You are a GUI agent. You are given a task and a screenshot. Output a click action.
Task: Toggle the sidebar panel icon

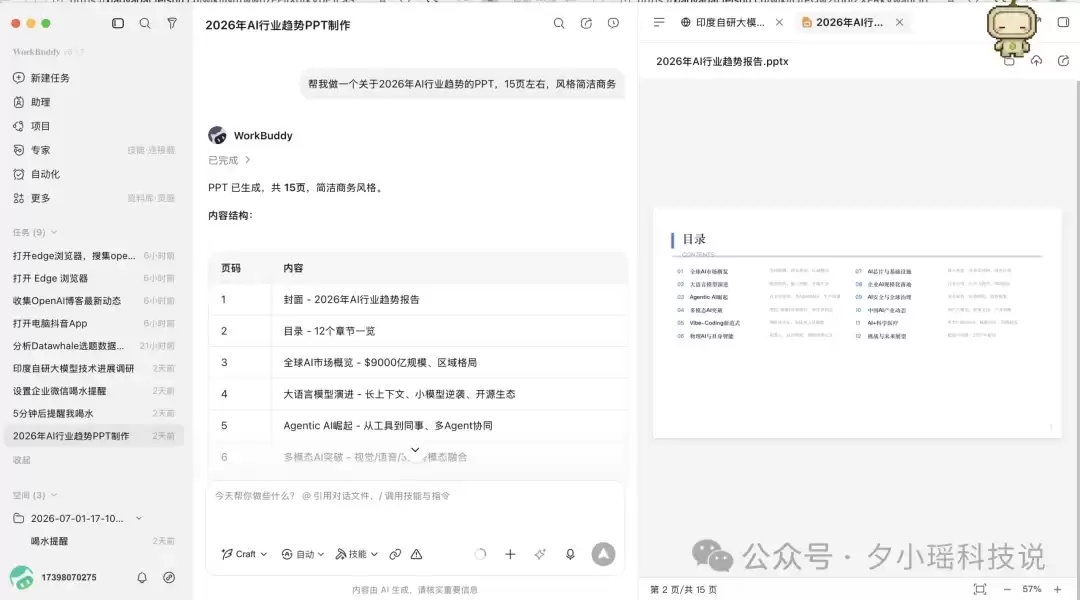click(118, 23)
